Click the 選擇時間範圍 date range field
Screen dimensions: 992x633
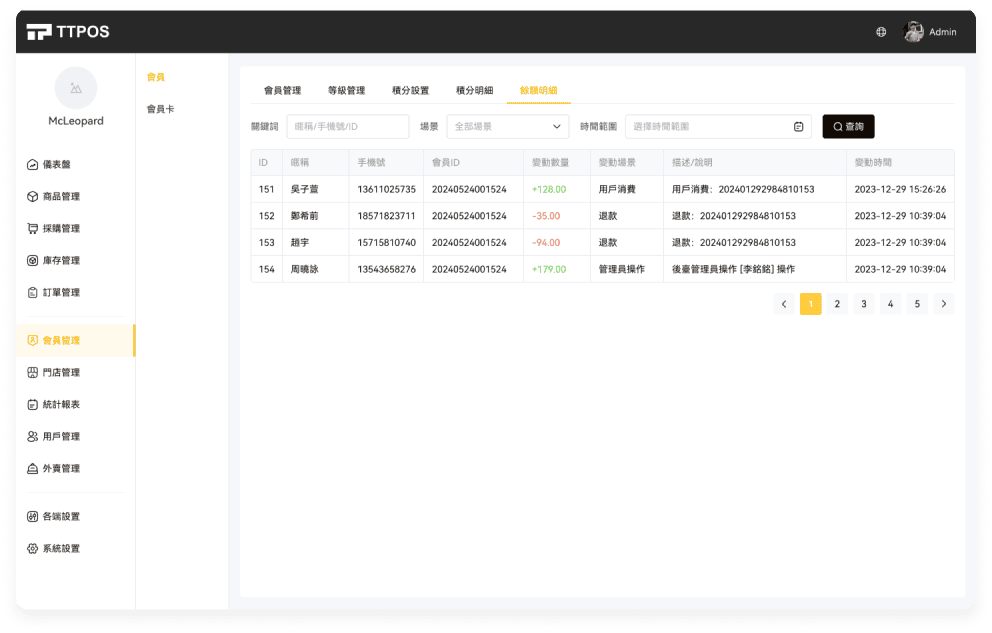[x=708, y=127]
